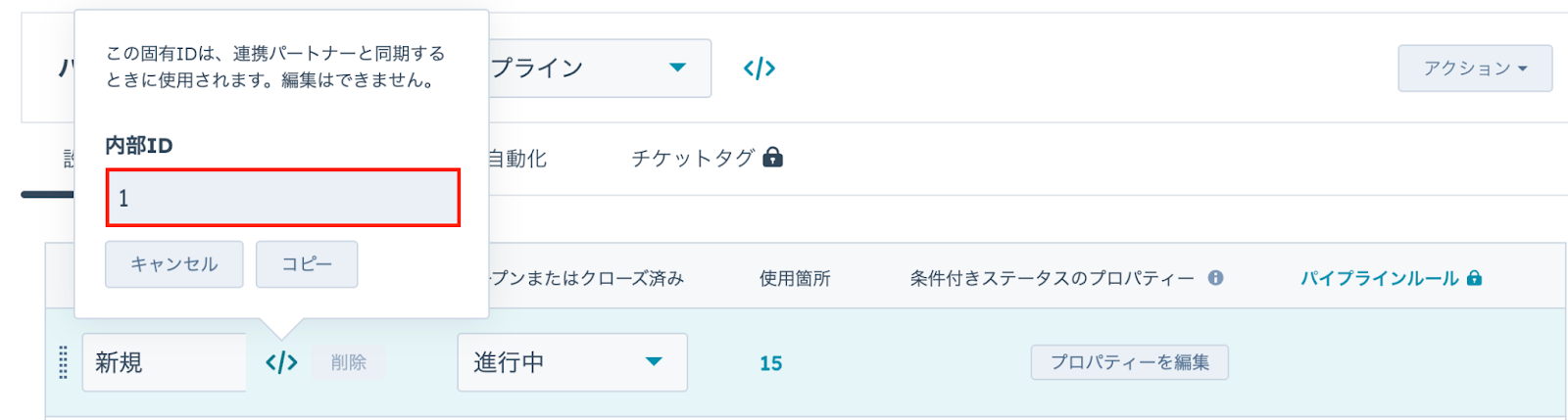Click the 内部ID field containing 1
The image size is (1568, 420).
(282, 198)
